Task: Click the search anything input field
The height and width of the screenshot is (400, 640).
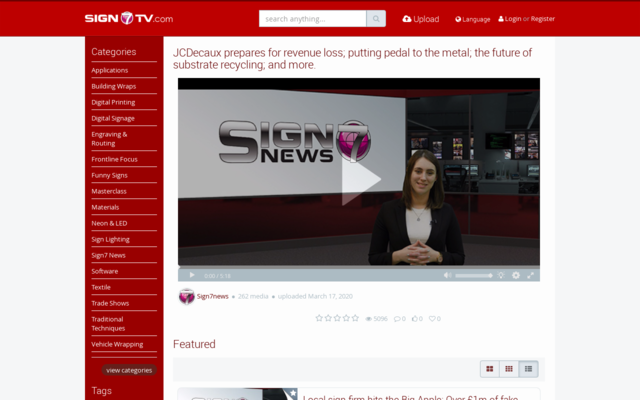Action: pyautogui.click(x=312, y=19)
